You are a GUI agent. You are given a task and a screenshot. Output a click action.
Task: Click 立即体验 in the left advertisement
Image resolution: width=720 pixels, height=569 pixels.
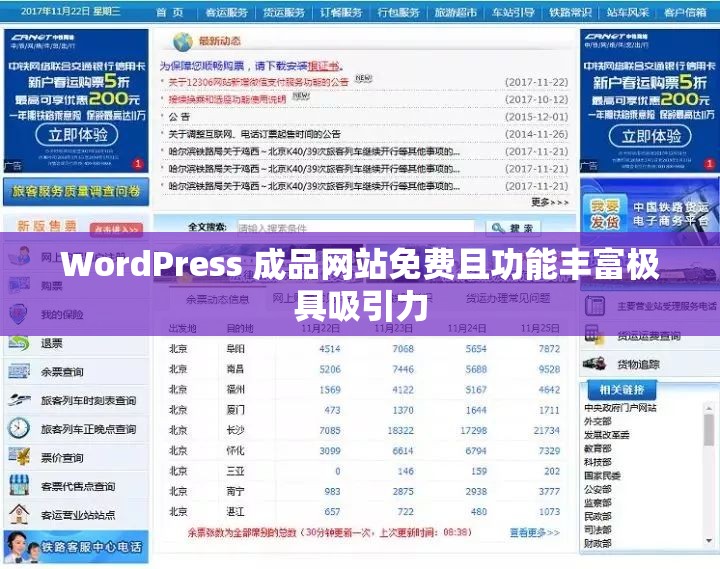tap(77, 135)
